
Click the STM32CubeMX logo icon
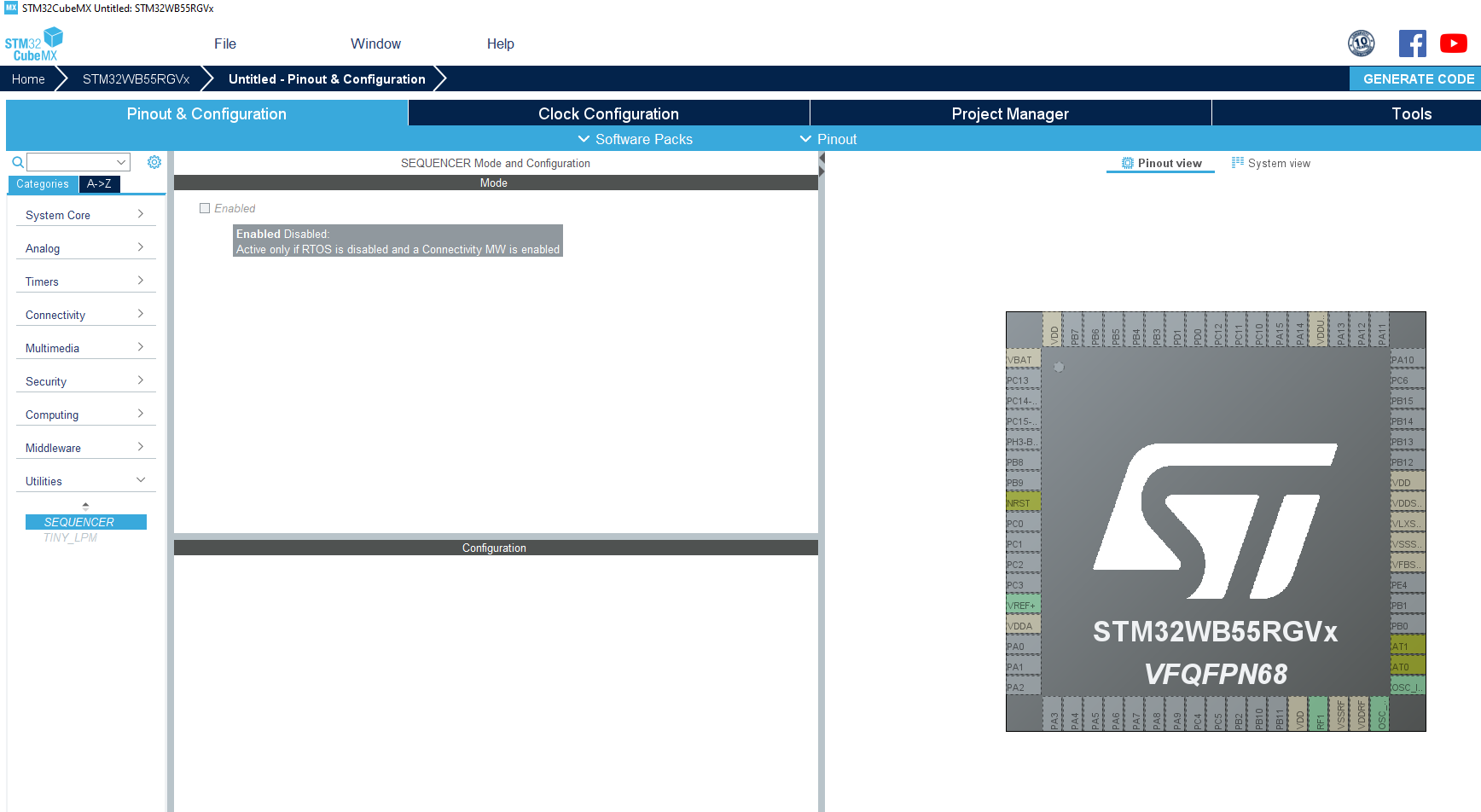34,43
